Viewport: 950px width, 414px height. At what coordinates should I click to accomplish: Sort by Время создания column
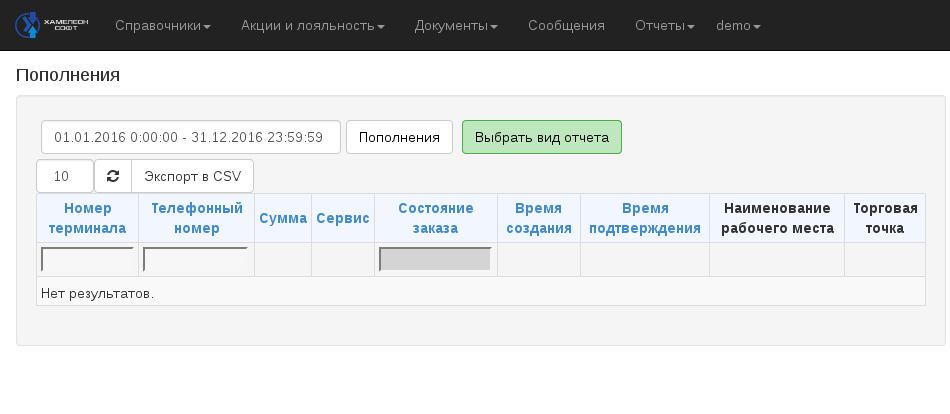point(539,218)
